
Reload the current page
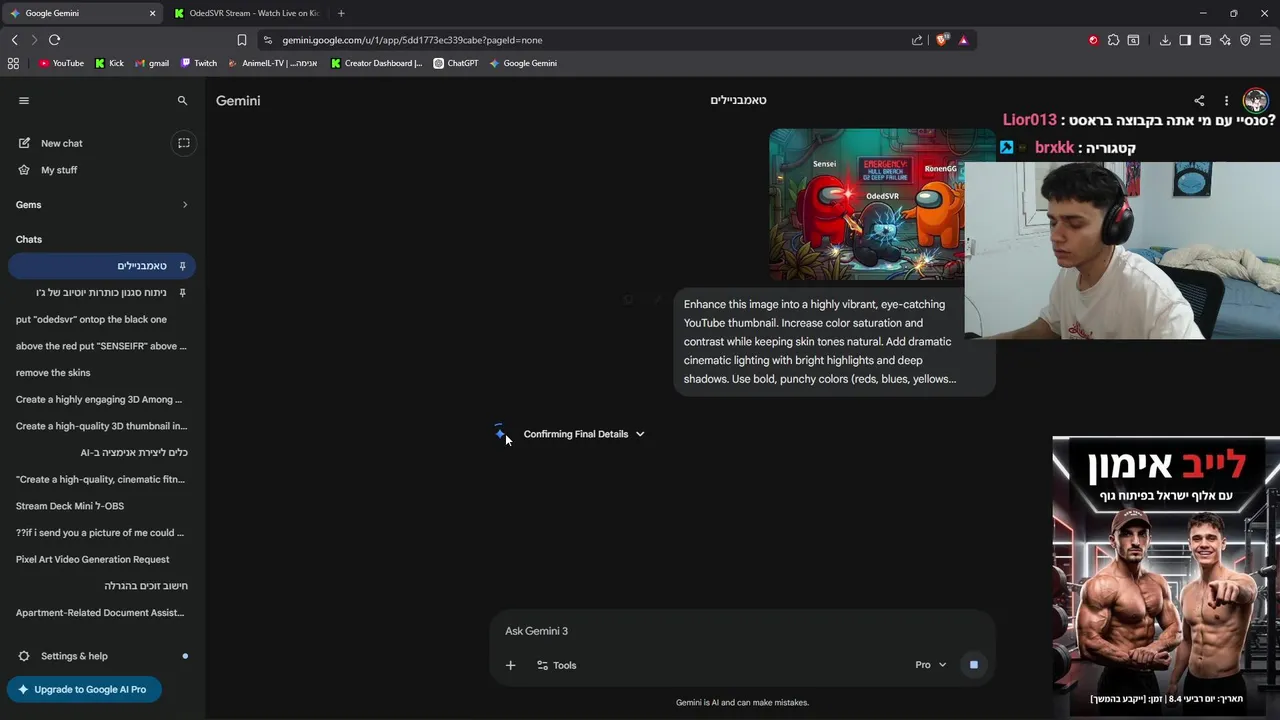click(54, 40)
